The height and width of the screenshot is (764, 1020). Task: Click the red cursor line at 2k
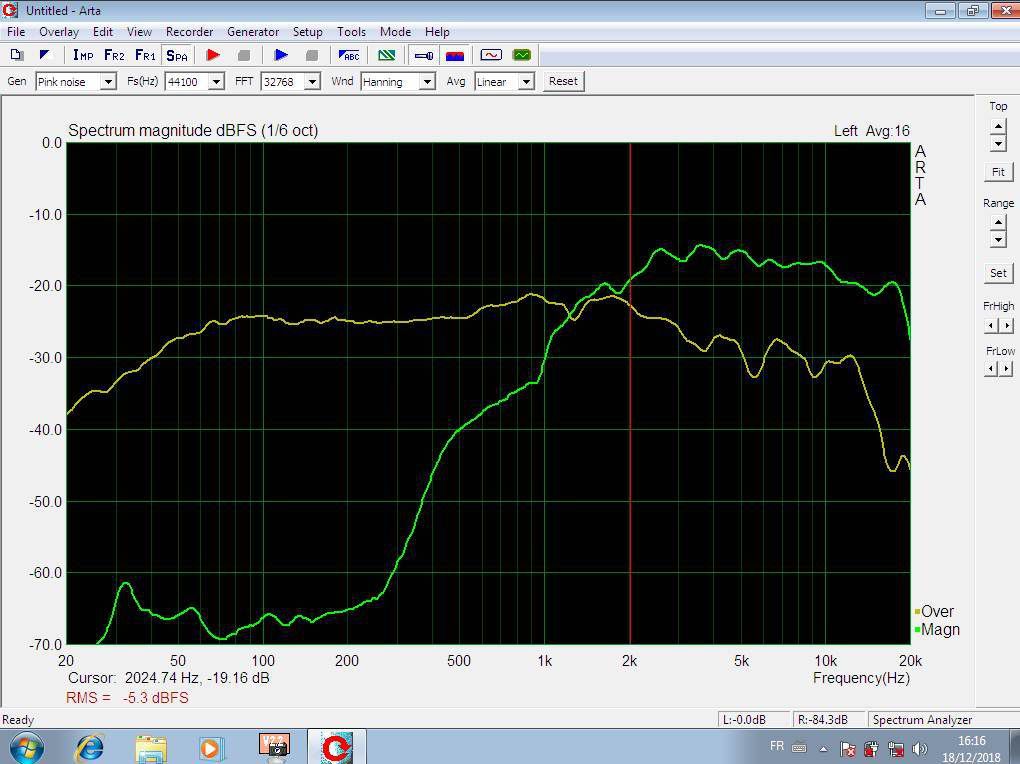tap(630, 394)
